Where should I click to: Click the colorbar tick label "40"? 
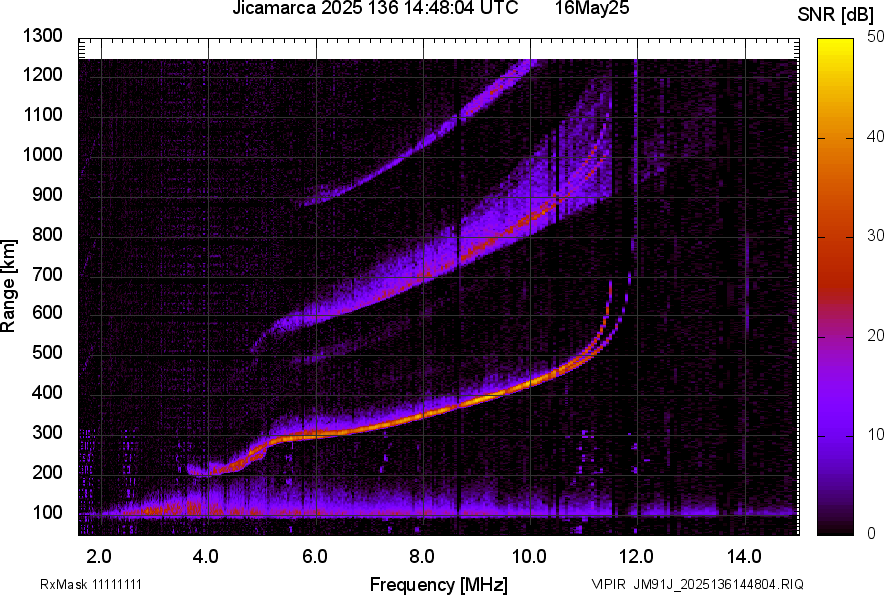pos(876,136)
